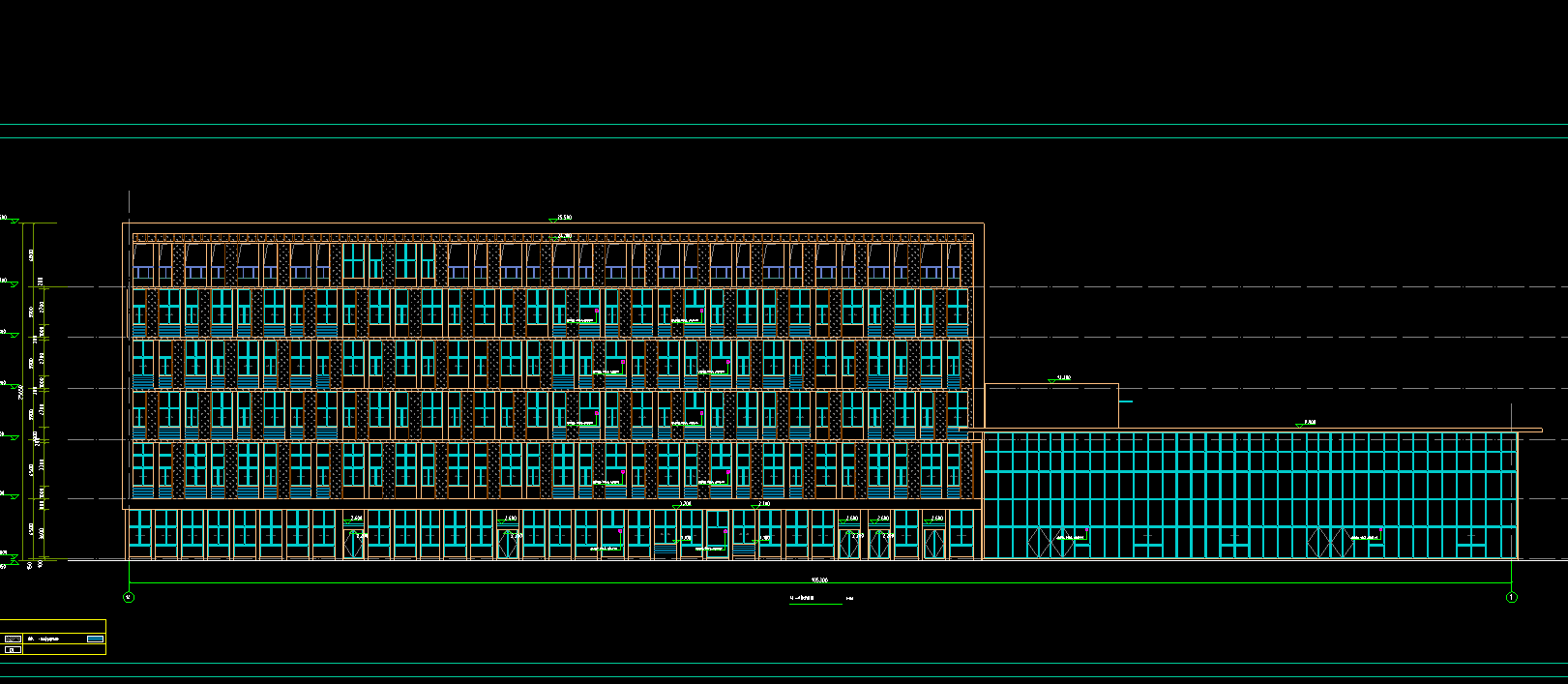The image size is (1568, 684).
Task: Select the small white rectangle in the legend's bottom row
Action: coord(13,650)
